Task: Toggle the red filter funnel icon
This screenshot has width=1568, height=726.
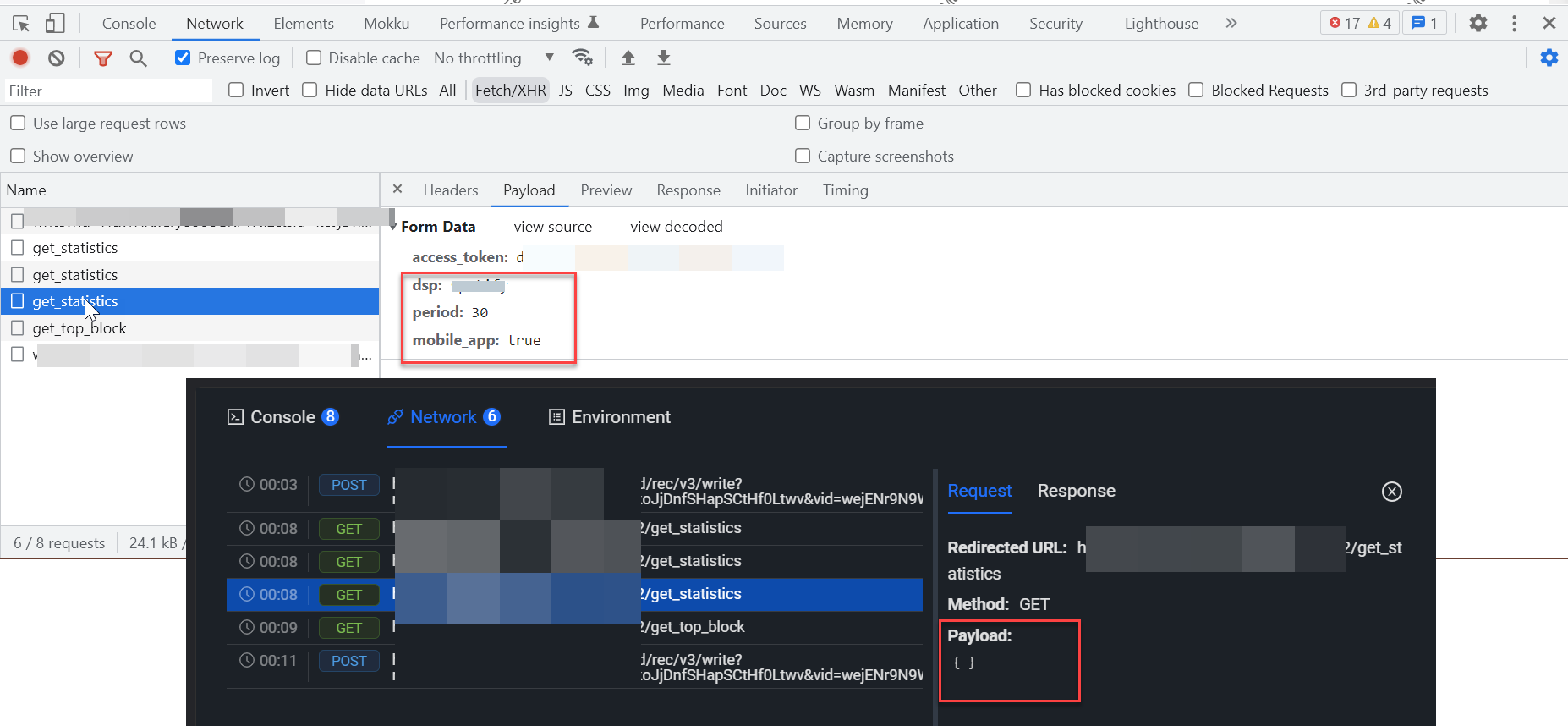Action: (x=103, y=58)
